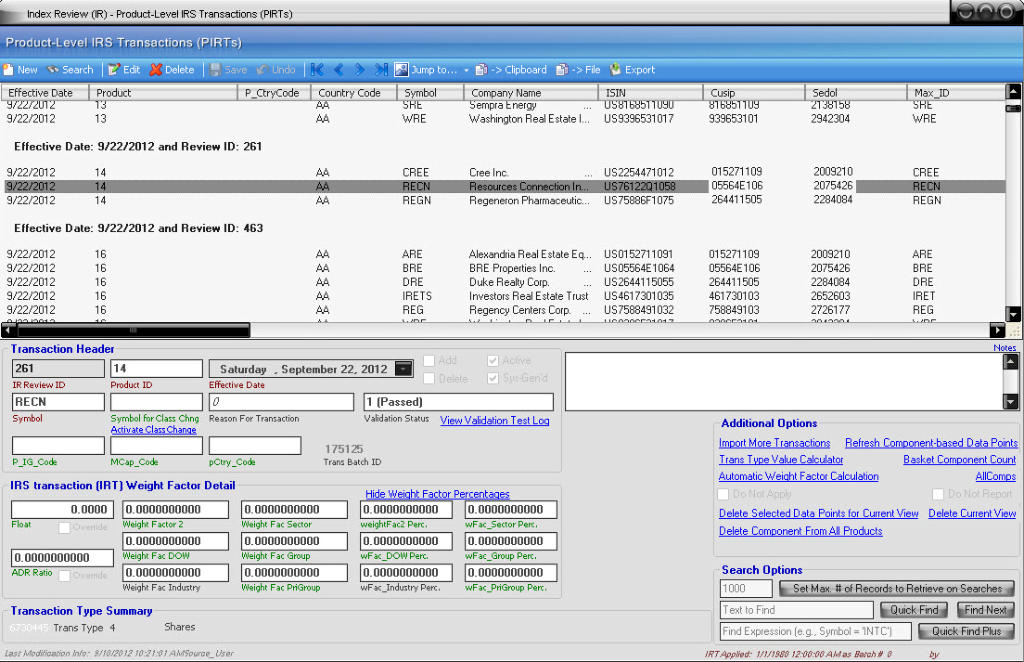Select the Investors Real Estate Trust cell
This screenshot has width=1024, height=662.
[x=529, y=296]
